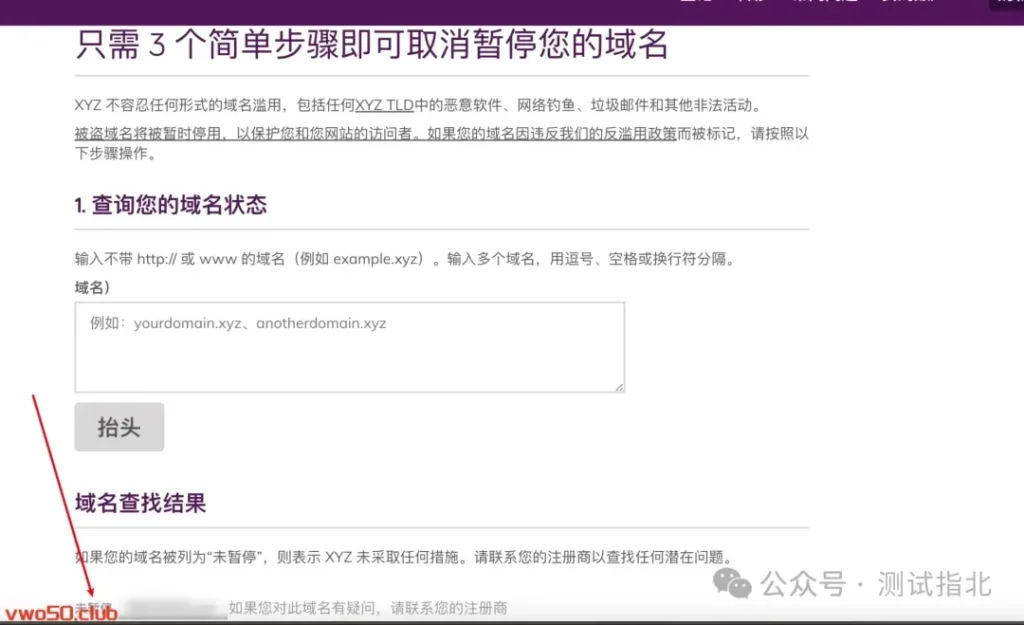This screenshot has width=1024, height=625.
Task: Click the main 取消暂停您的域名 page title
Action: [372, 46]
